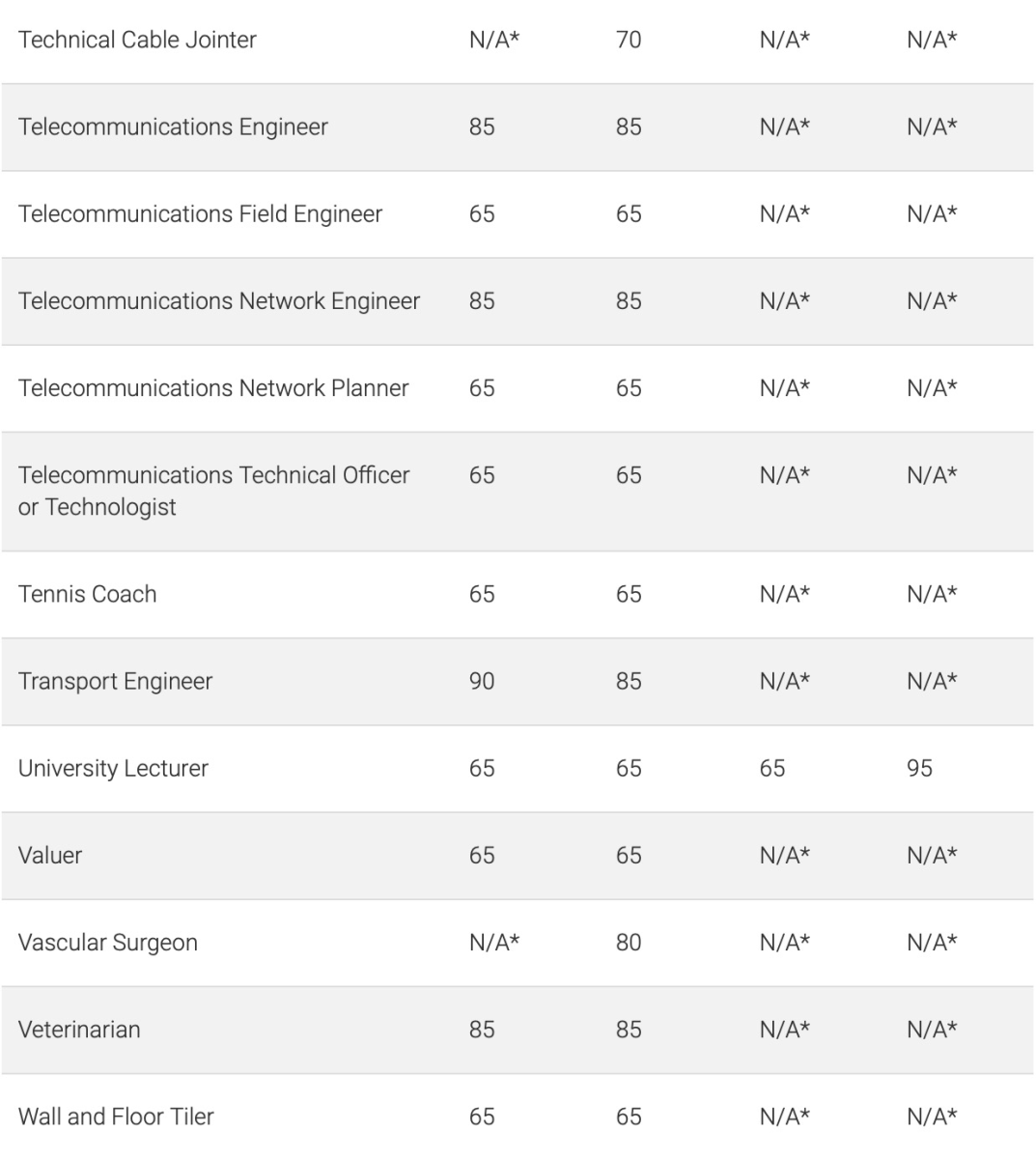Click the 80 score for Vascular Surgeon
The width and height of the screenshot is (1036, 1159).
629,942
